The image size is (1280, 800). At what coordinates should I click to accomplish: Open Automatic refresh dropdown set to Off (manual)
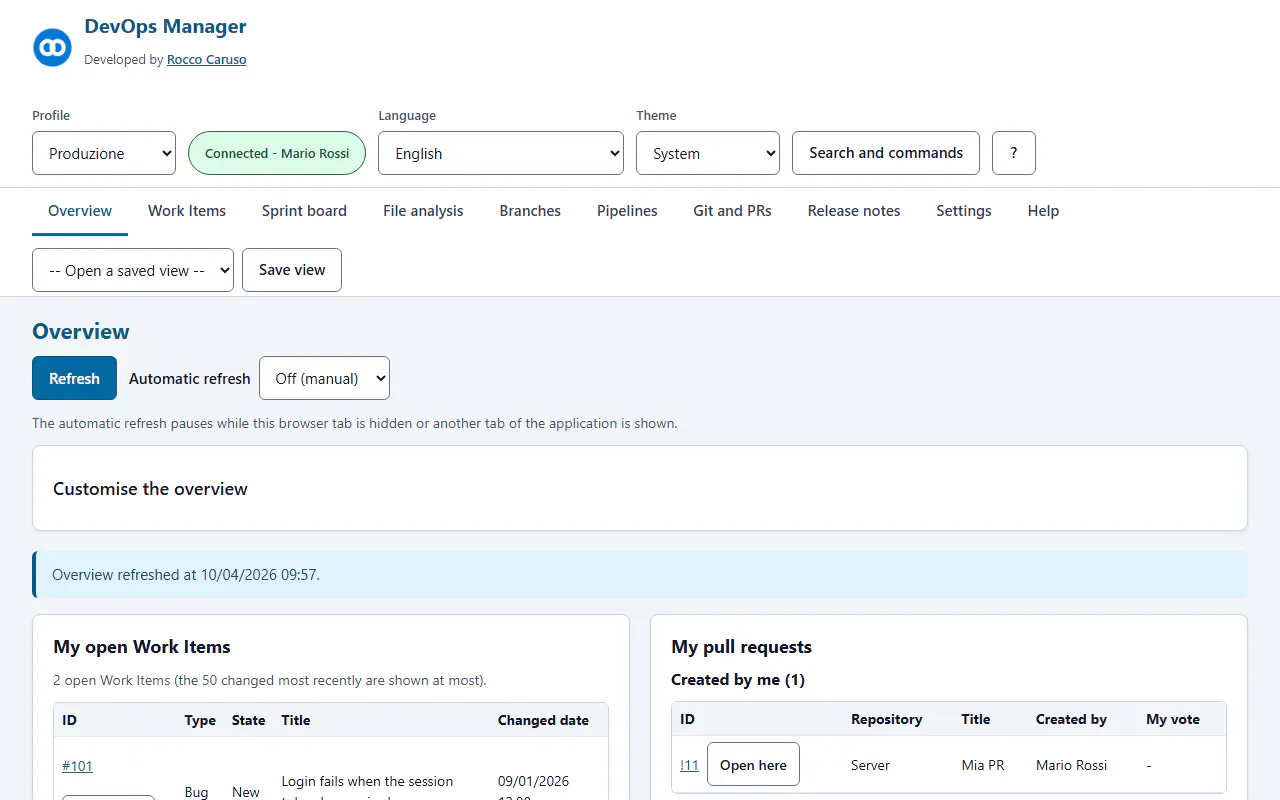[x=324, y=378]
